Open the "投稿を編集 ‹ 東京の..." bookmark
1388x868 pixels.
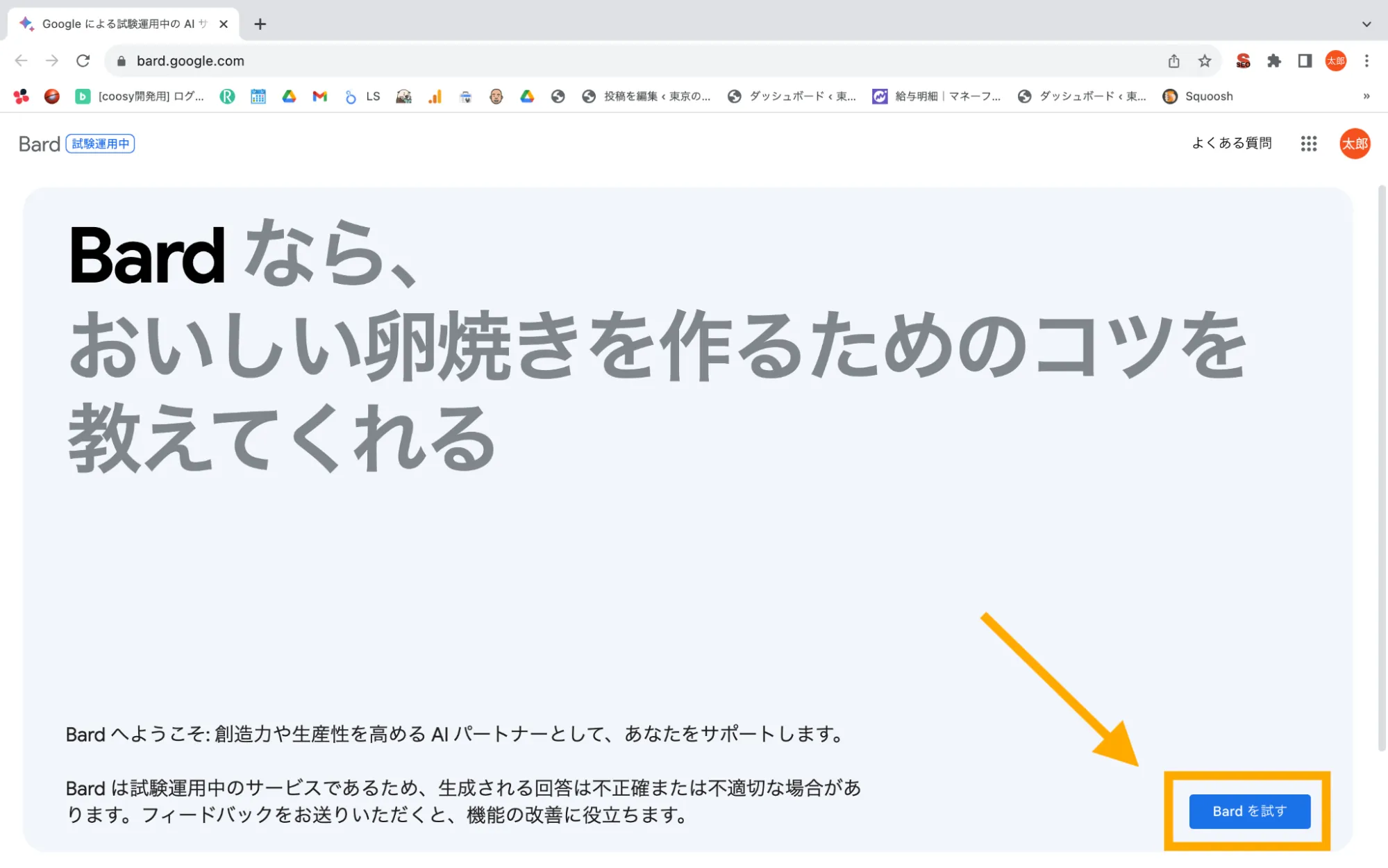(x=646, y=97)
